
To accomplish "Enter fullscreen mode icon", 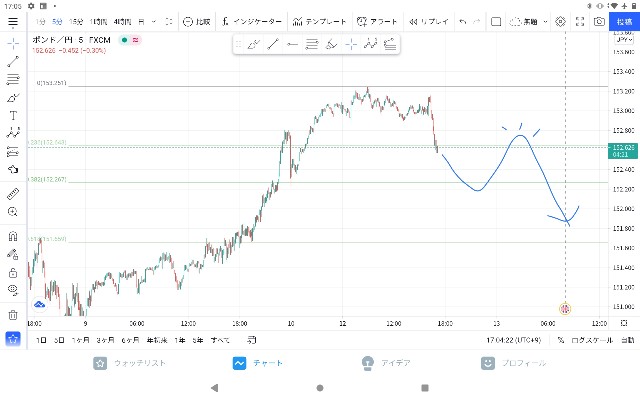I will click(x=580, y=21).
